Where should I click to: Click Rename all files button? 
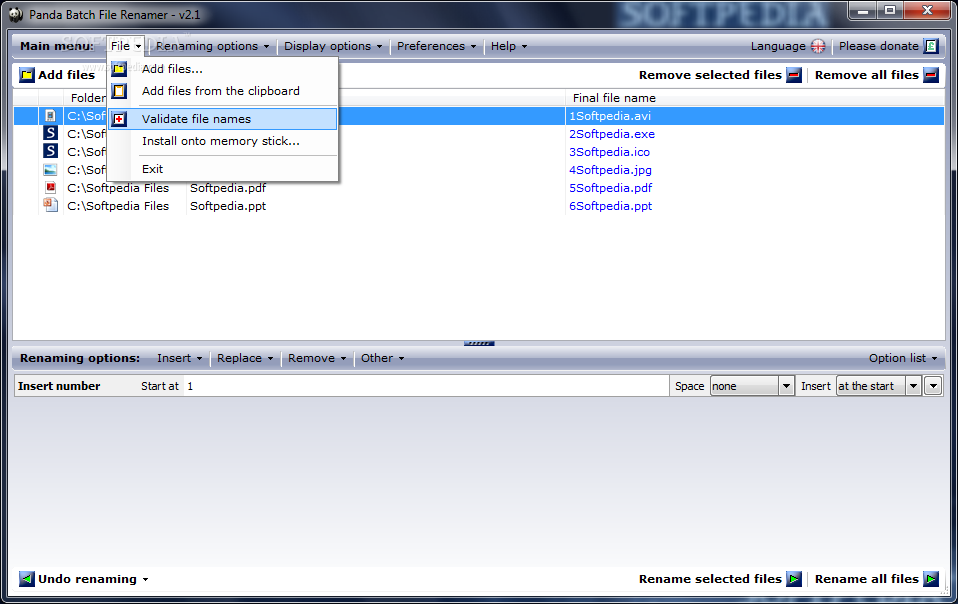876,578
